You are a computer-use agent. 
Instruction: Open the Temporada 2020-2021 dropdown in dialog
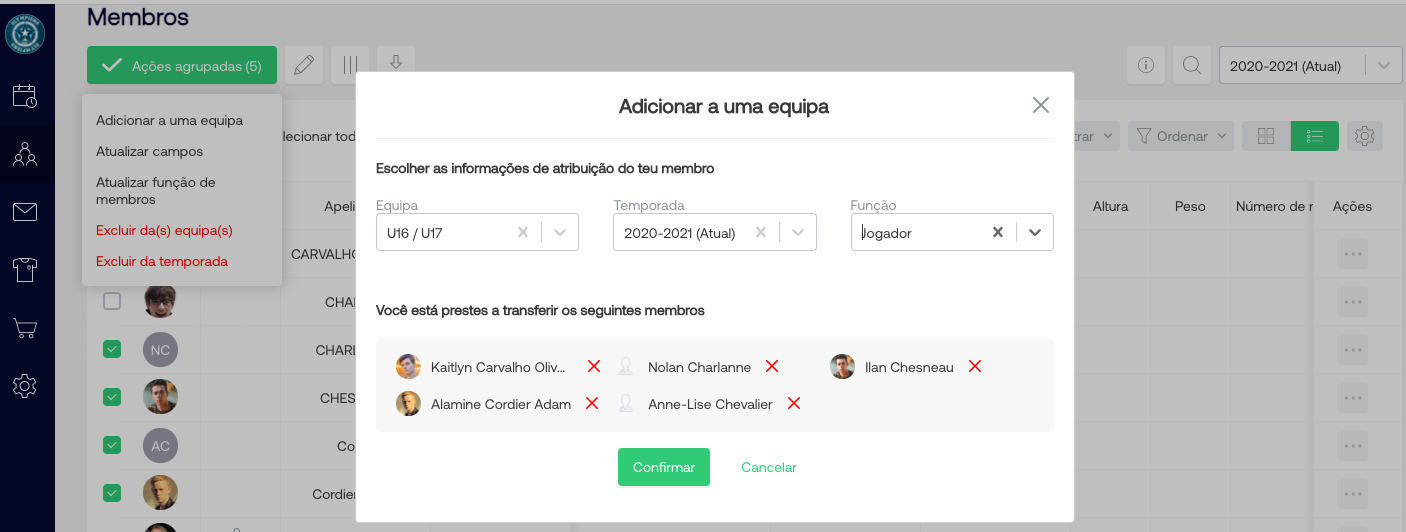[x=798, y=233]
